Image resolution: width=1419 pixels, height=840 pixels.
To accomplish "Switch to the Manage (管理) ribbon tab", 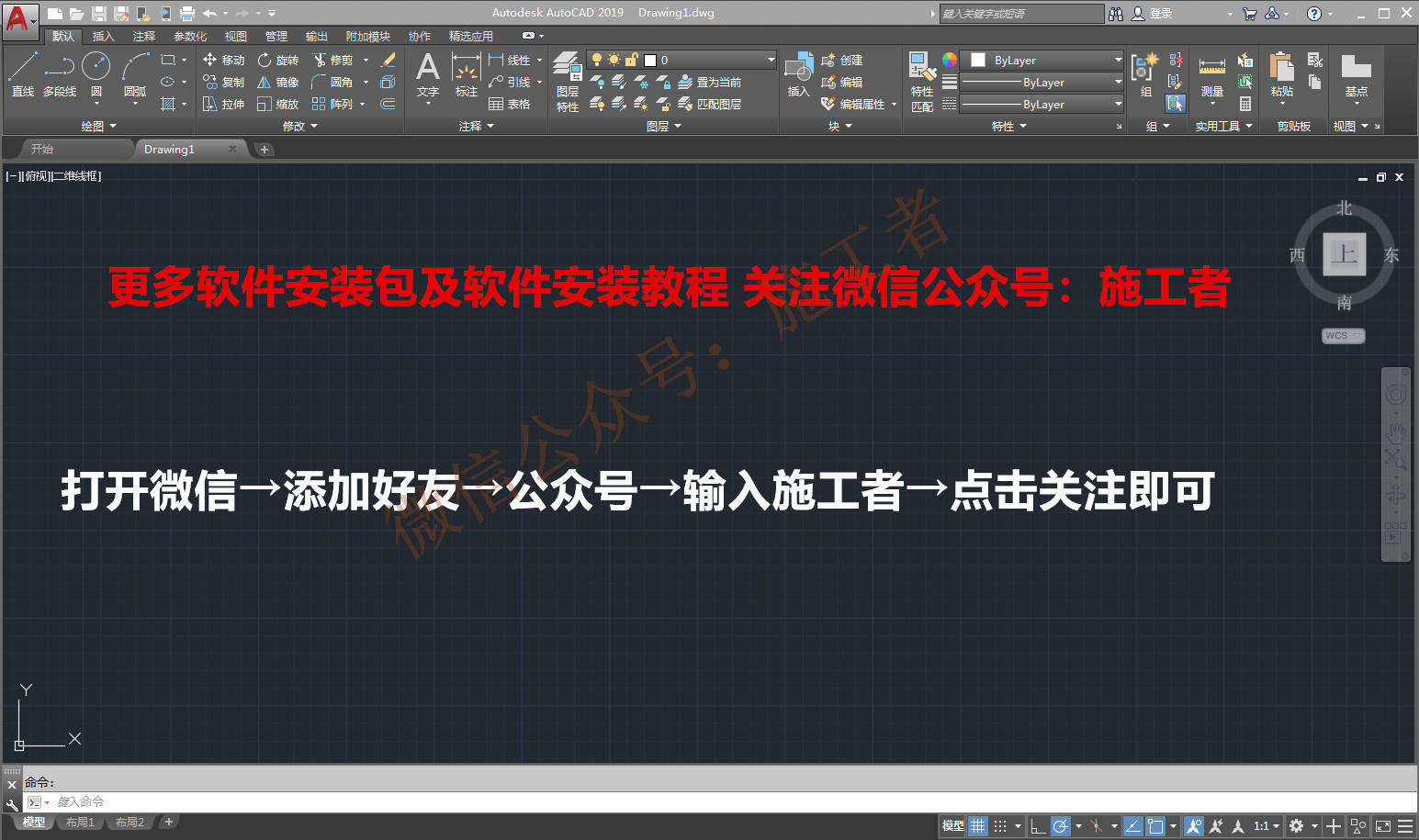I will 276,36.
